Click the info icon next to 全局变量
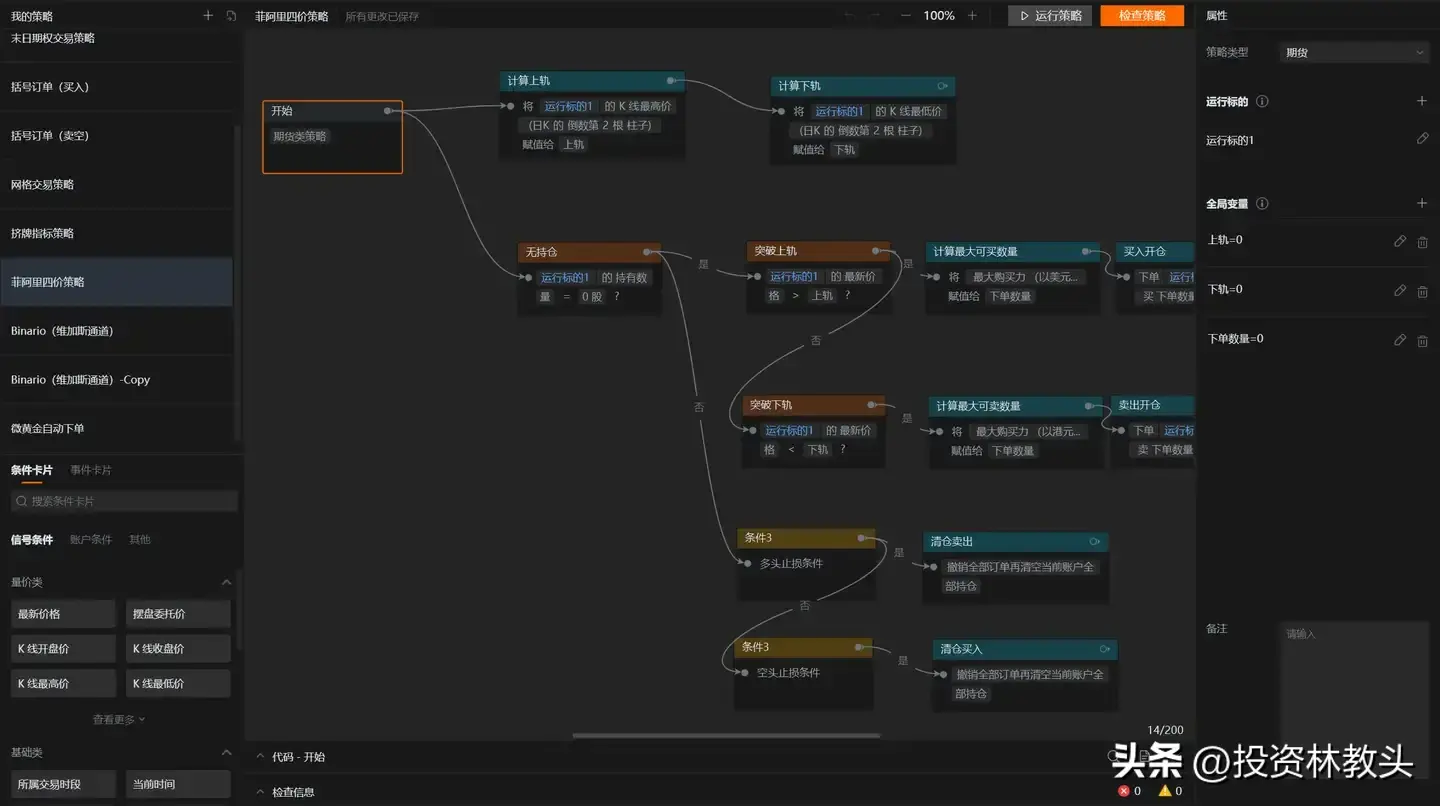This screenshot has height=806, width=1440. [x=1262, y=204]
